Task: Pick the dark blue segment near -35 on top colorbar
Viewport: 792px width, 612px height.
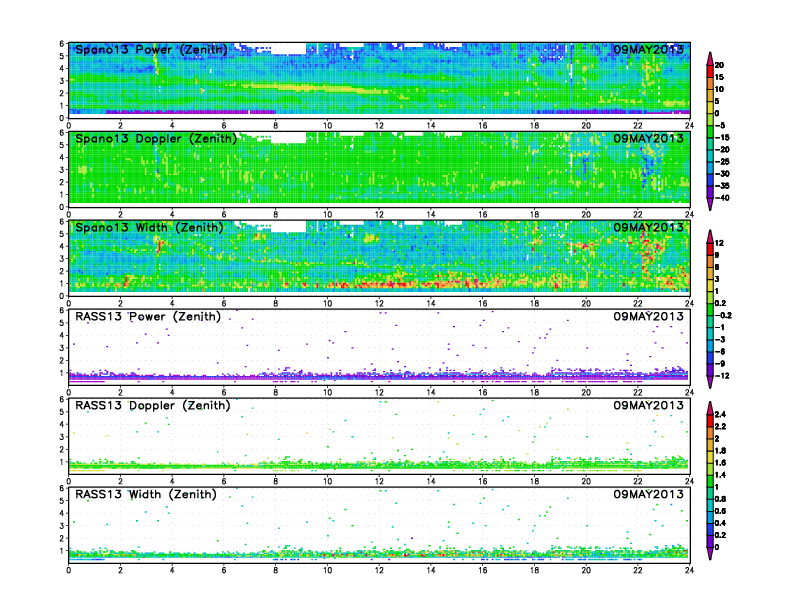Action: click(710, 180)
